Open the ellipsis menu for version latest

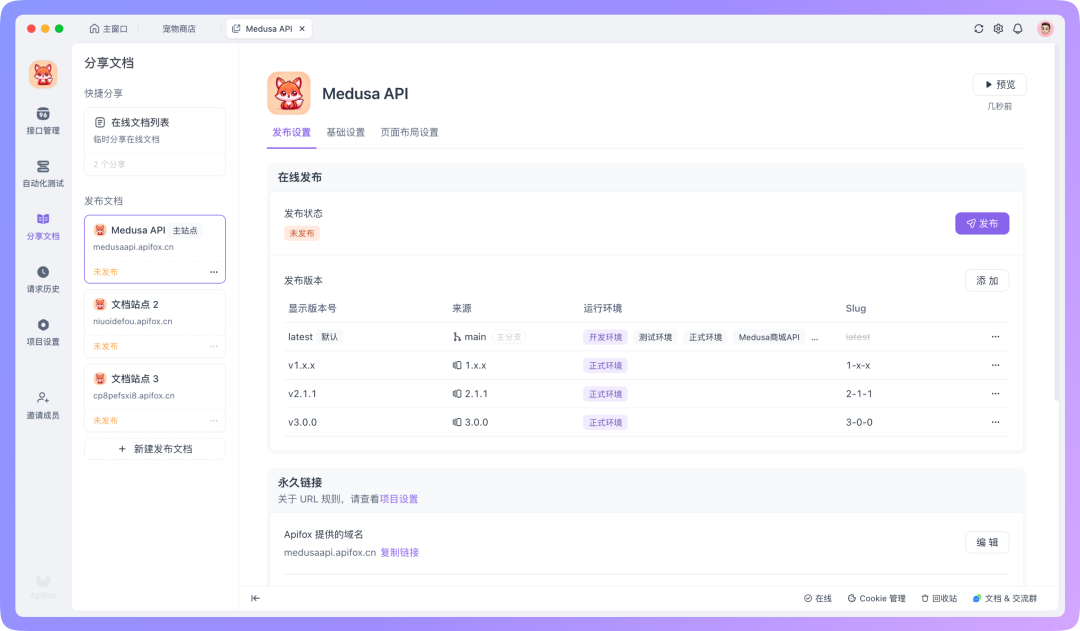995,337
